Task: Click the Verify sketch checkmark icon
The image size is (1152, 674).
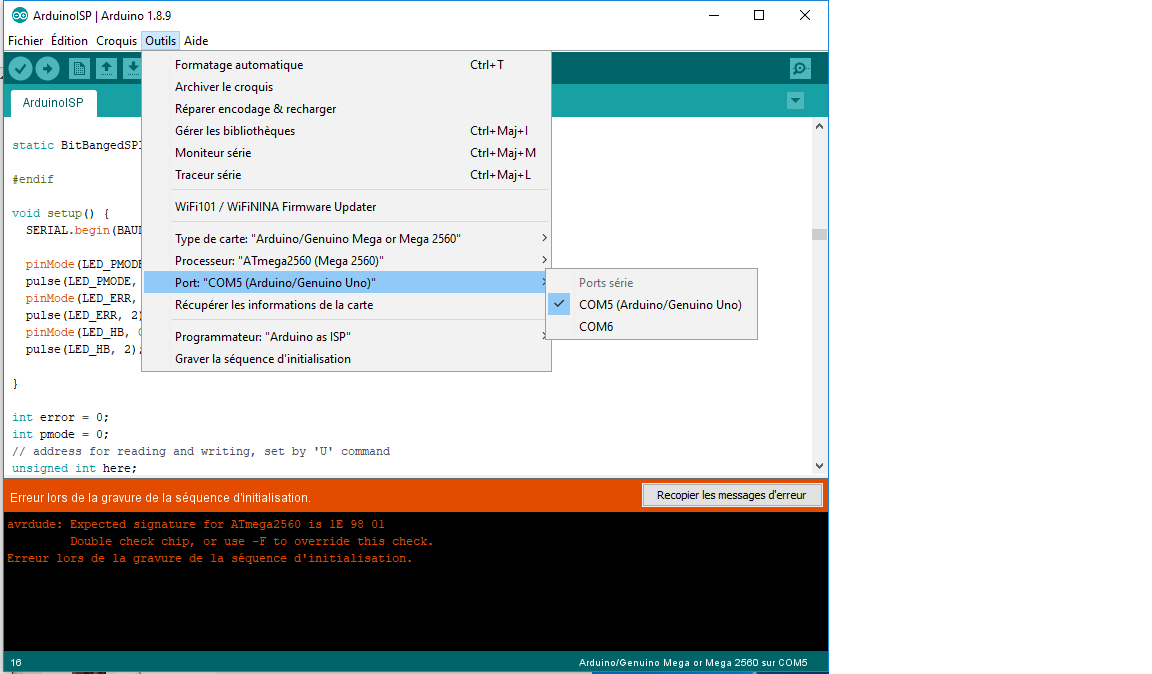Action: pos(21,68)
